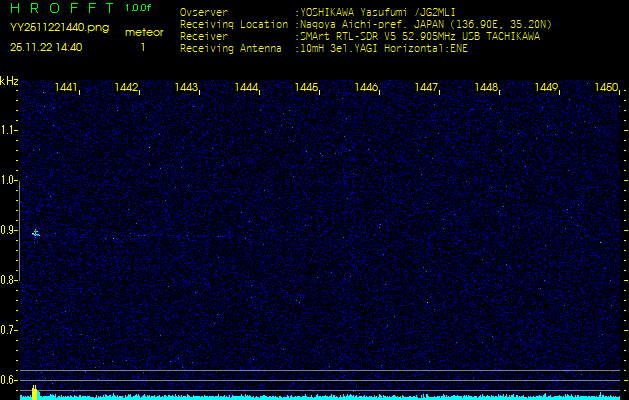Image resolution: width=629 pixels, height=400 pixels.
Task: Select the 1.0.0f version label
Action: (x=139, y=8)
